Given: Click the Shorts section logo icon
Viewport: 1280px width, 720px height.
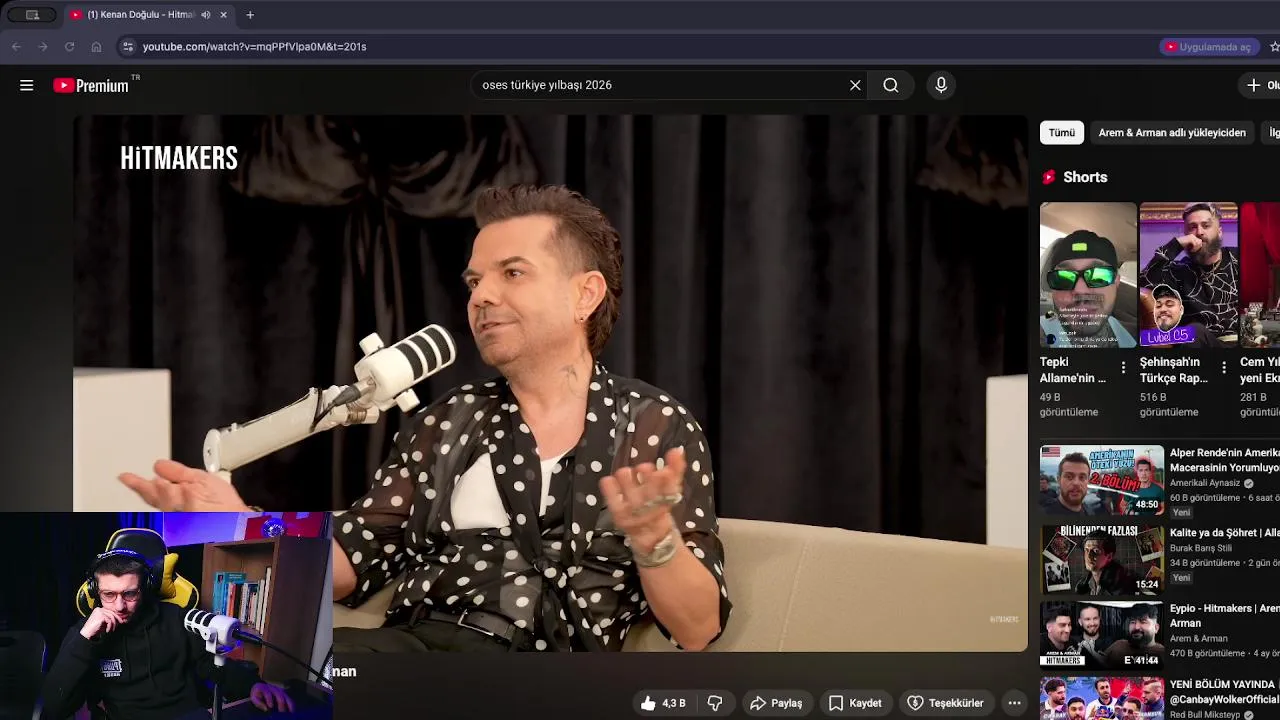Looking at the screenshot, I should (x=1049, y=177).
